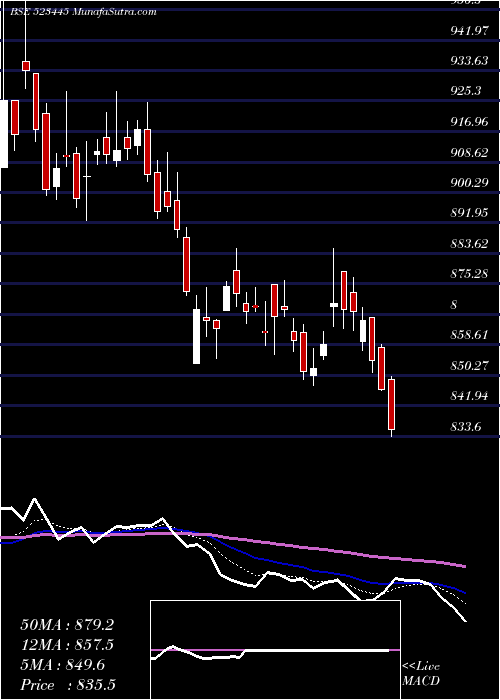Click the <<Live MACD label
The width and height of the screenshot is (500, 700).
click(x=421, y=673)
